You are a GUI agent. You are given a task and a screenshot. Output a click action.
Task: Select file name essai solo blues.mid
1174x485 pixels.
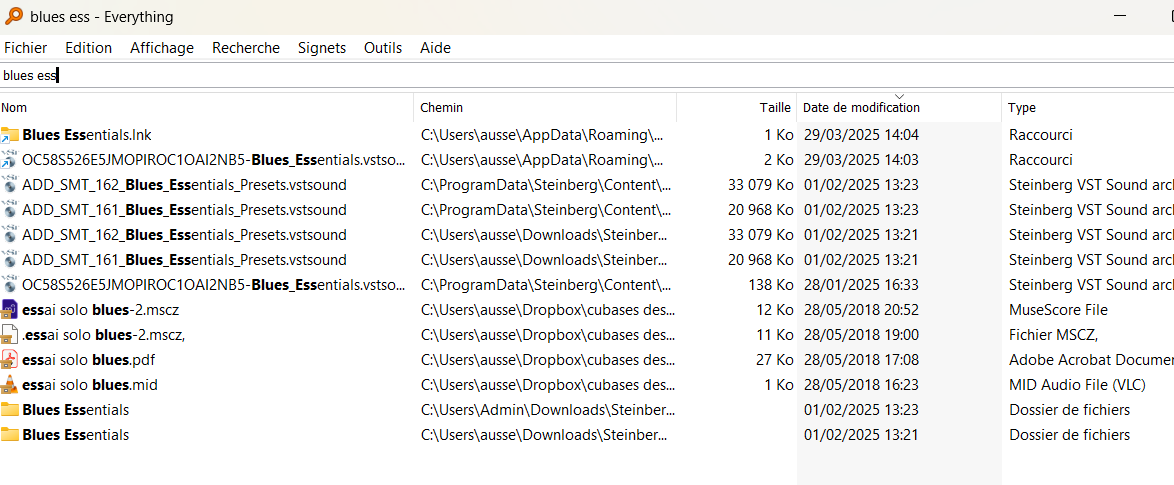click(x=90, y=385)
